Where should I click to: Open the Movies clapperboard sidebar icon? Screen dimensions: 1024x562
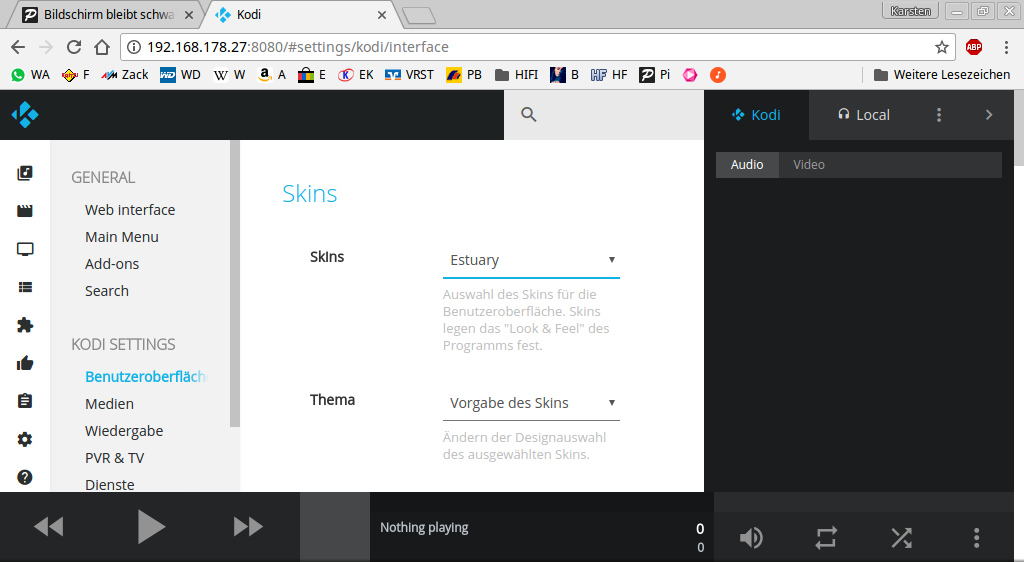[x=25, y=211]
